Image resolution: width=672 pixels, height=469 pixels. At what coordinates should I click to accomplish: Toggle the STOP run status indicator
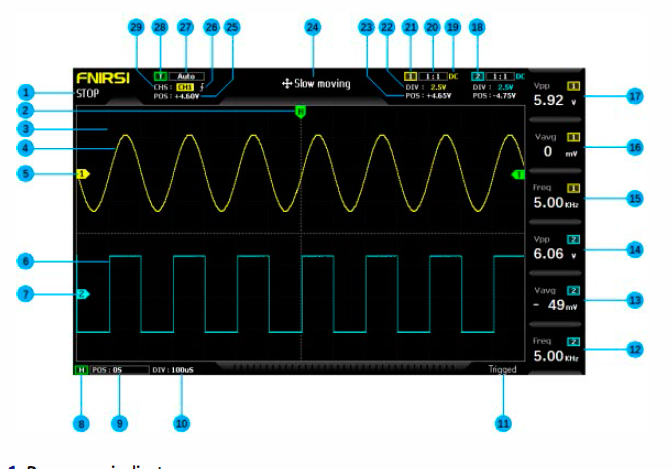click(88, 94)
